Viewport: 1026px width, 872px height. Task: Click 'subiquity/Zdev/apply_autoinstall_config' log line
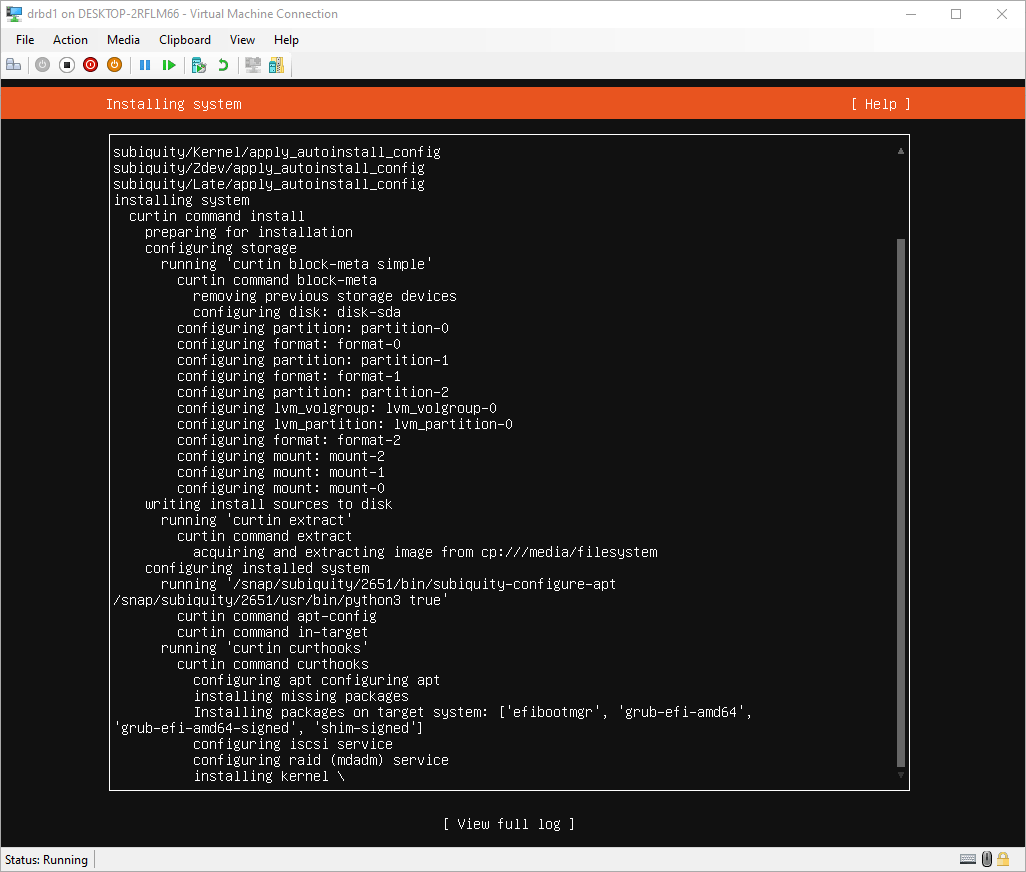tap(269, 168)
